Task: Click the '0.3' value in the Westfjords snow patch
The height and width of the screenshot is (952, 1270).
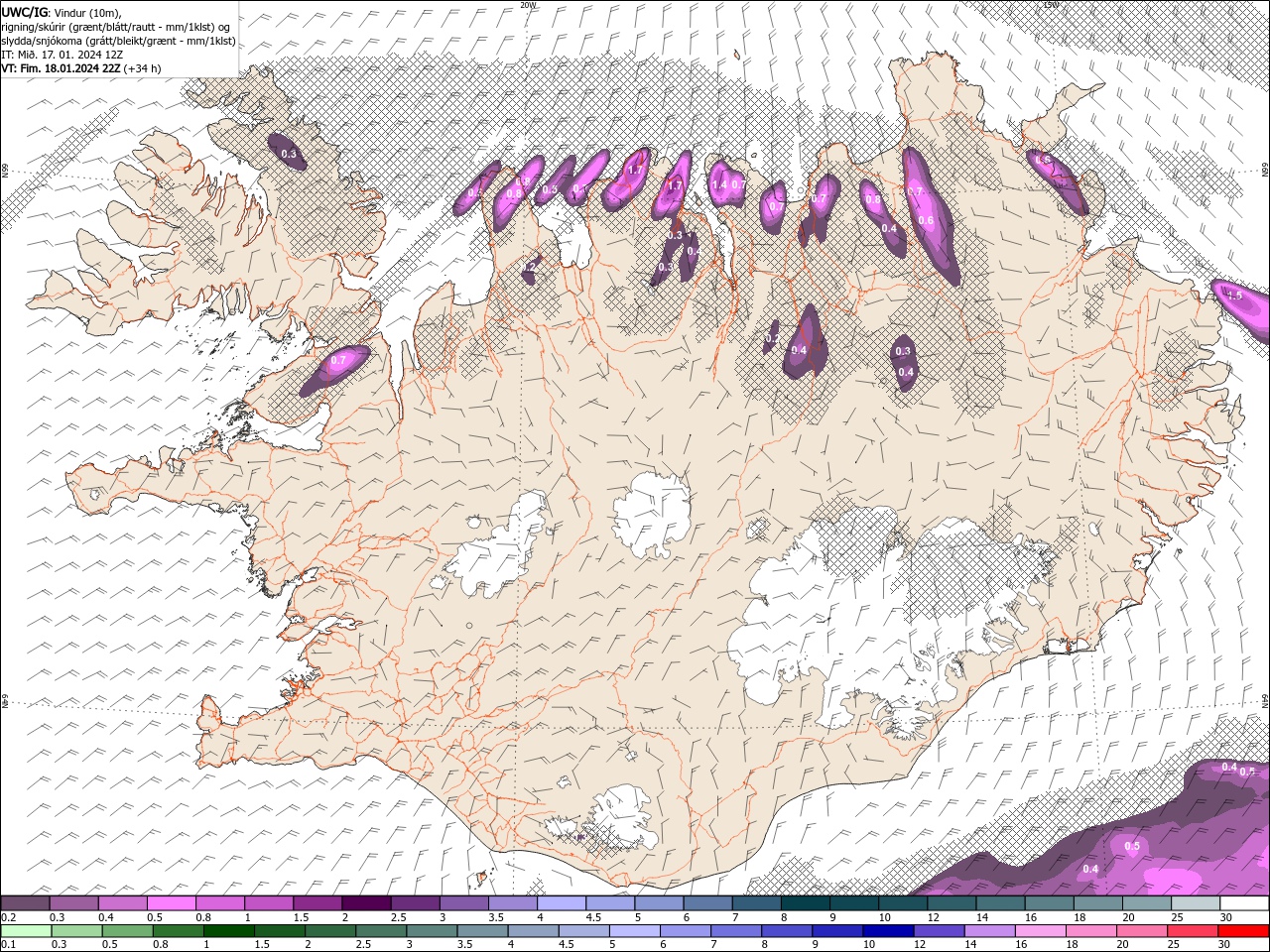Action: (289, 154)
